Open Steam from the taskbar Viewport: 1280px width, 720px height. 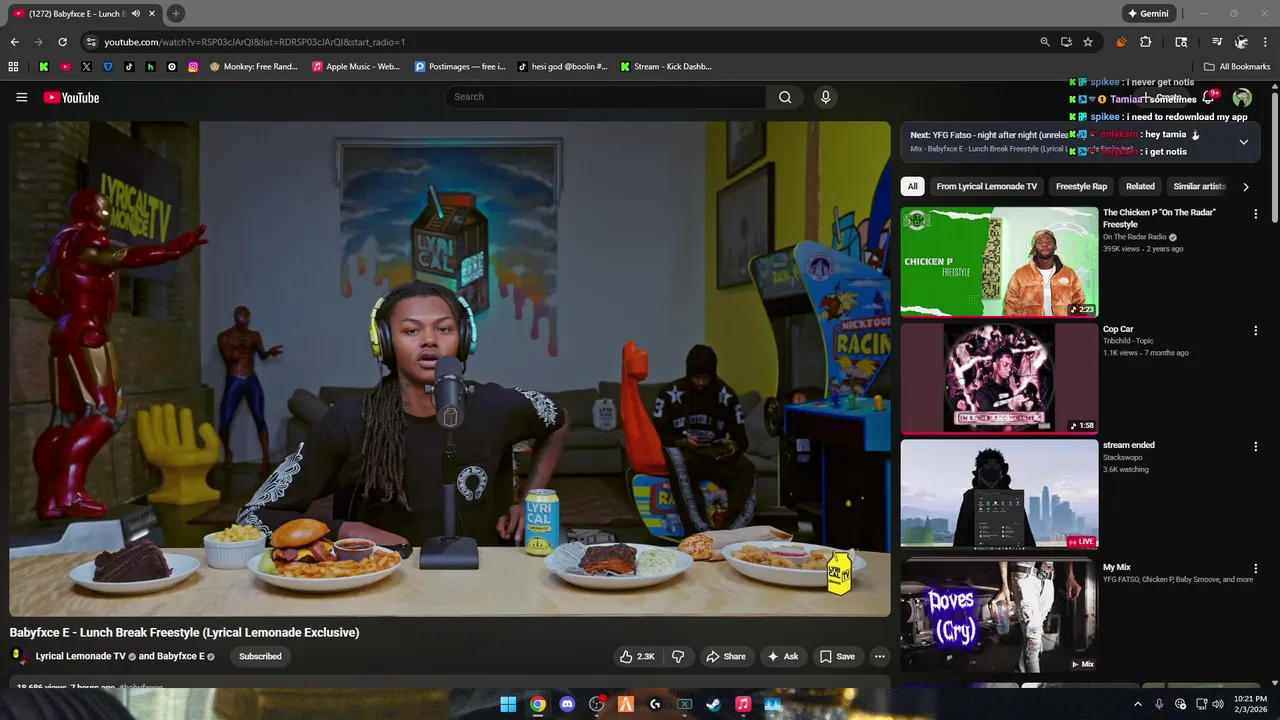click(713, 704)
